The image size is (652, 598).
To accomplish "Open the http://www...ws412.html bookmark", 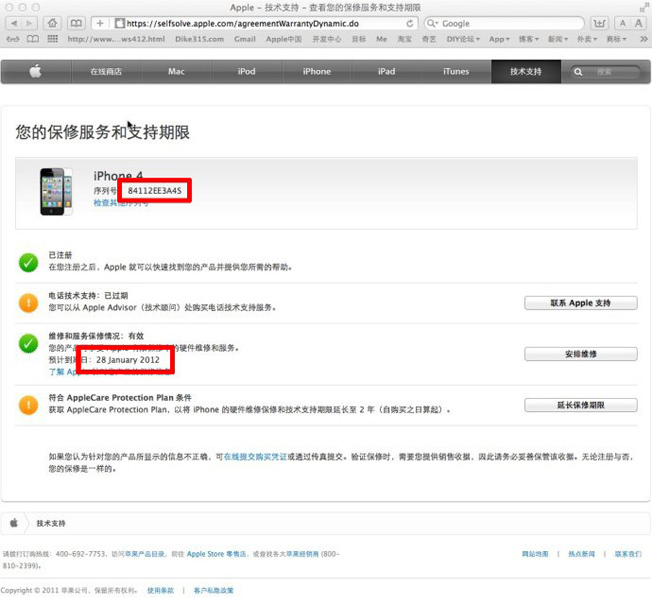I will tap(116, 39).
